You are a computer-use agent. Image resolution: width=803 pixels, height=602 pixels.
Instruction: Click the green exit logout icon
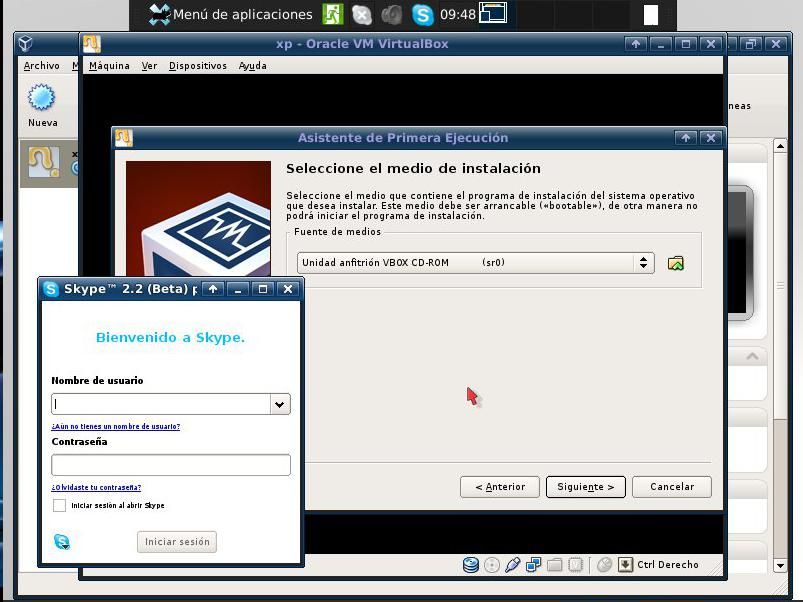tap(332, 14)
